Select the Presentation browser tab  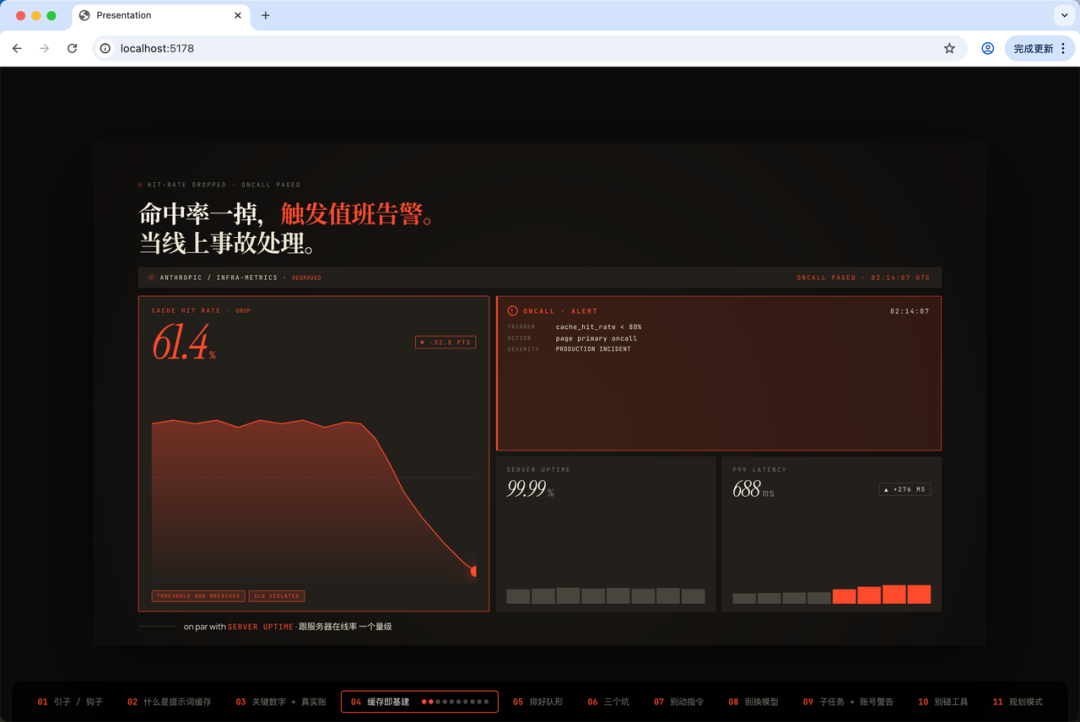point(158,15)
